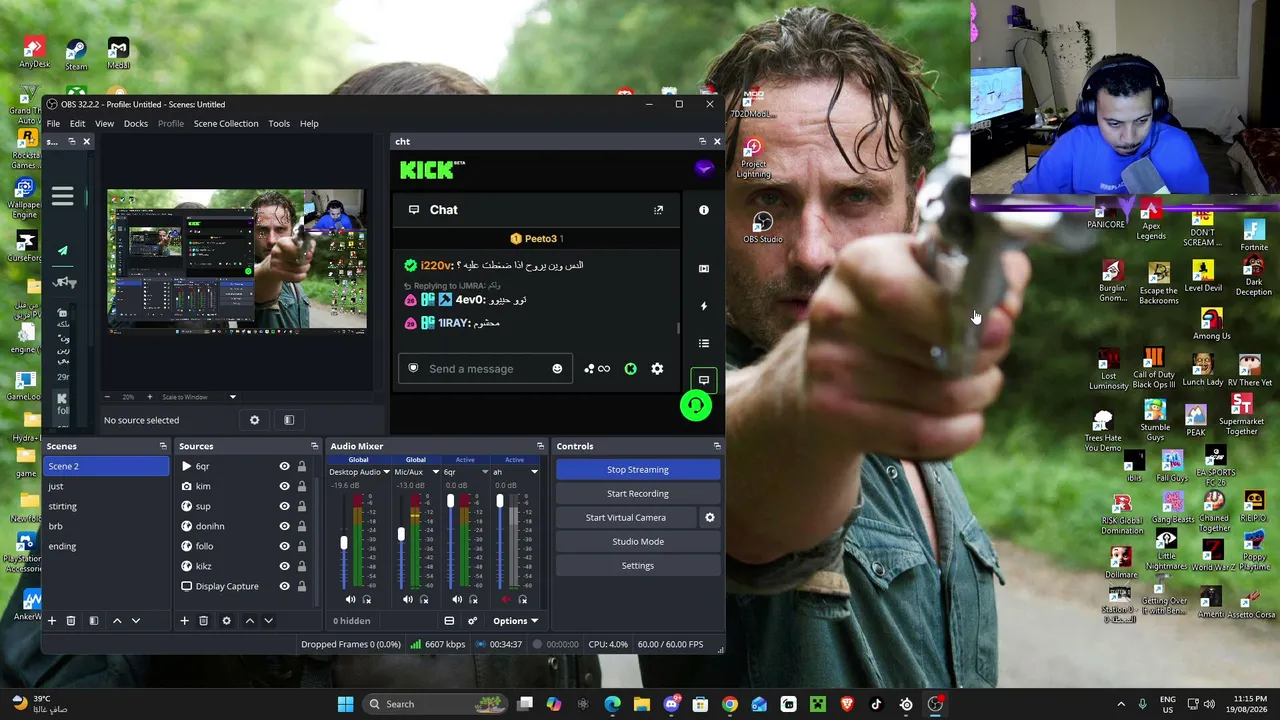Switch the audio mixer layout icon

[x=449, y=621]
